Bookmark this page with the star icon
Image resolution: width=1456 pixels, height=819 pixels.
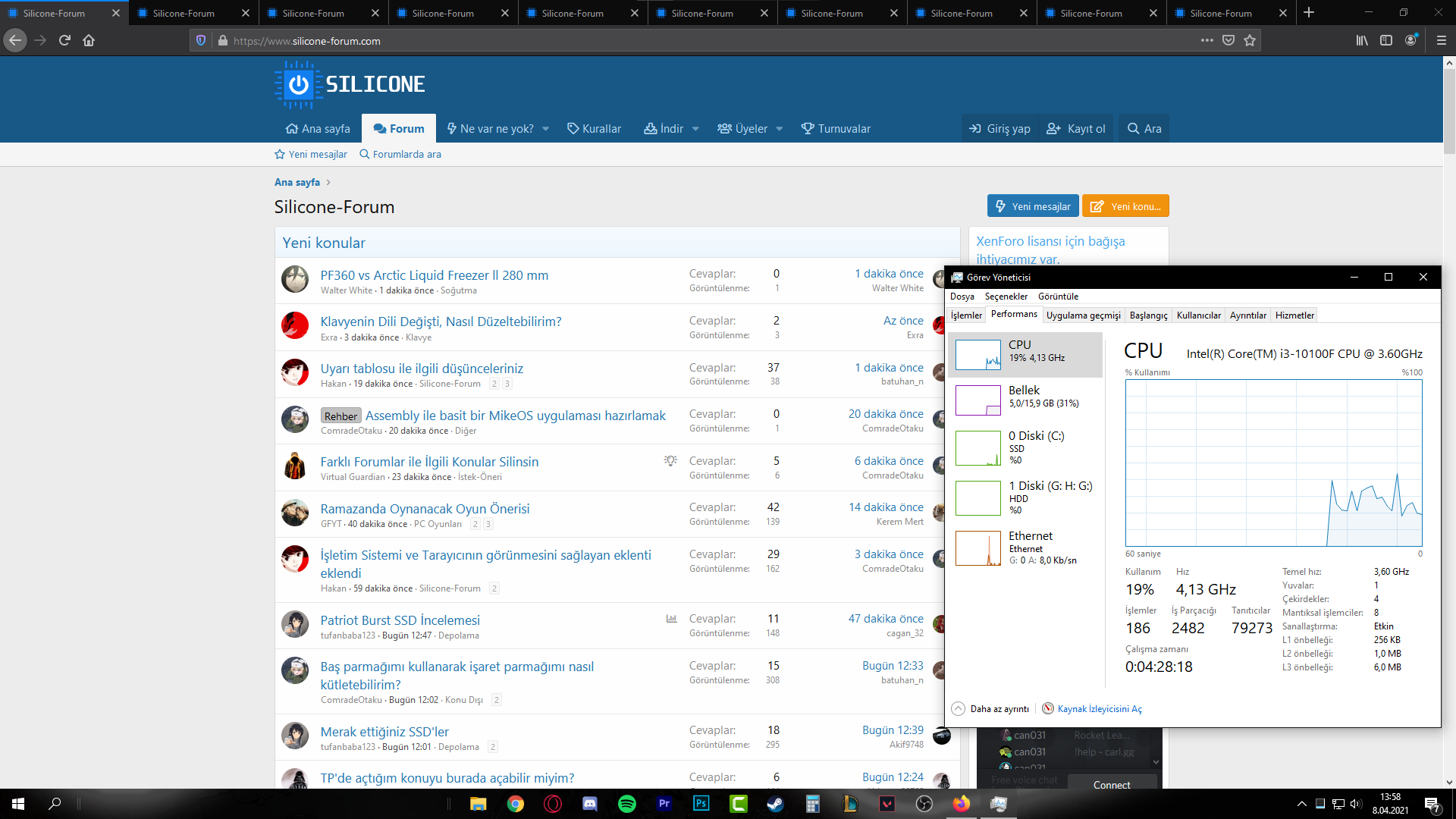[x=1250, y=41]
